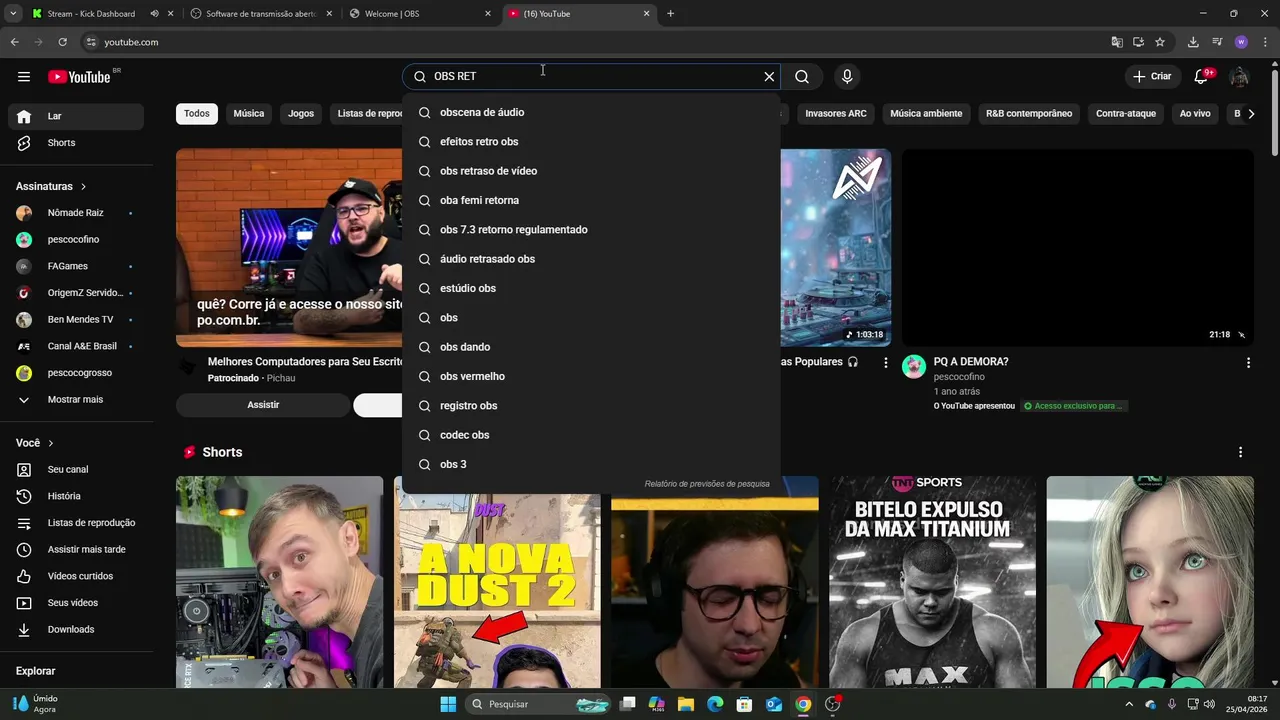Open Listas de reprodução in the sidebar

(76, 523)
